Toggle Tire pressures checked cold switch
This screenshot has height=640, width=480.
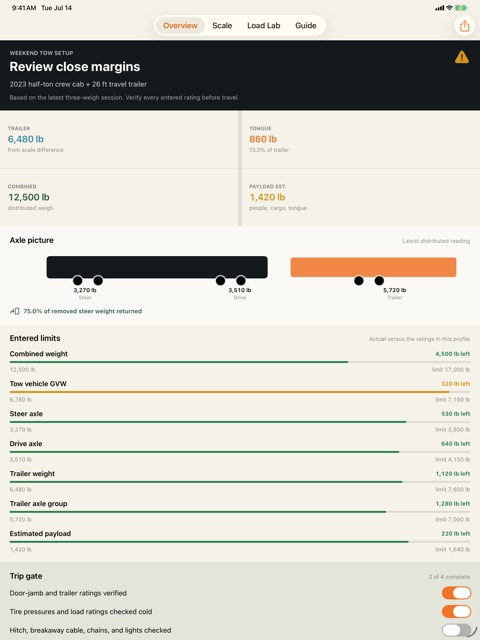[x=456, y=611]
